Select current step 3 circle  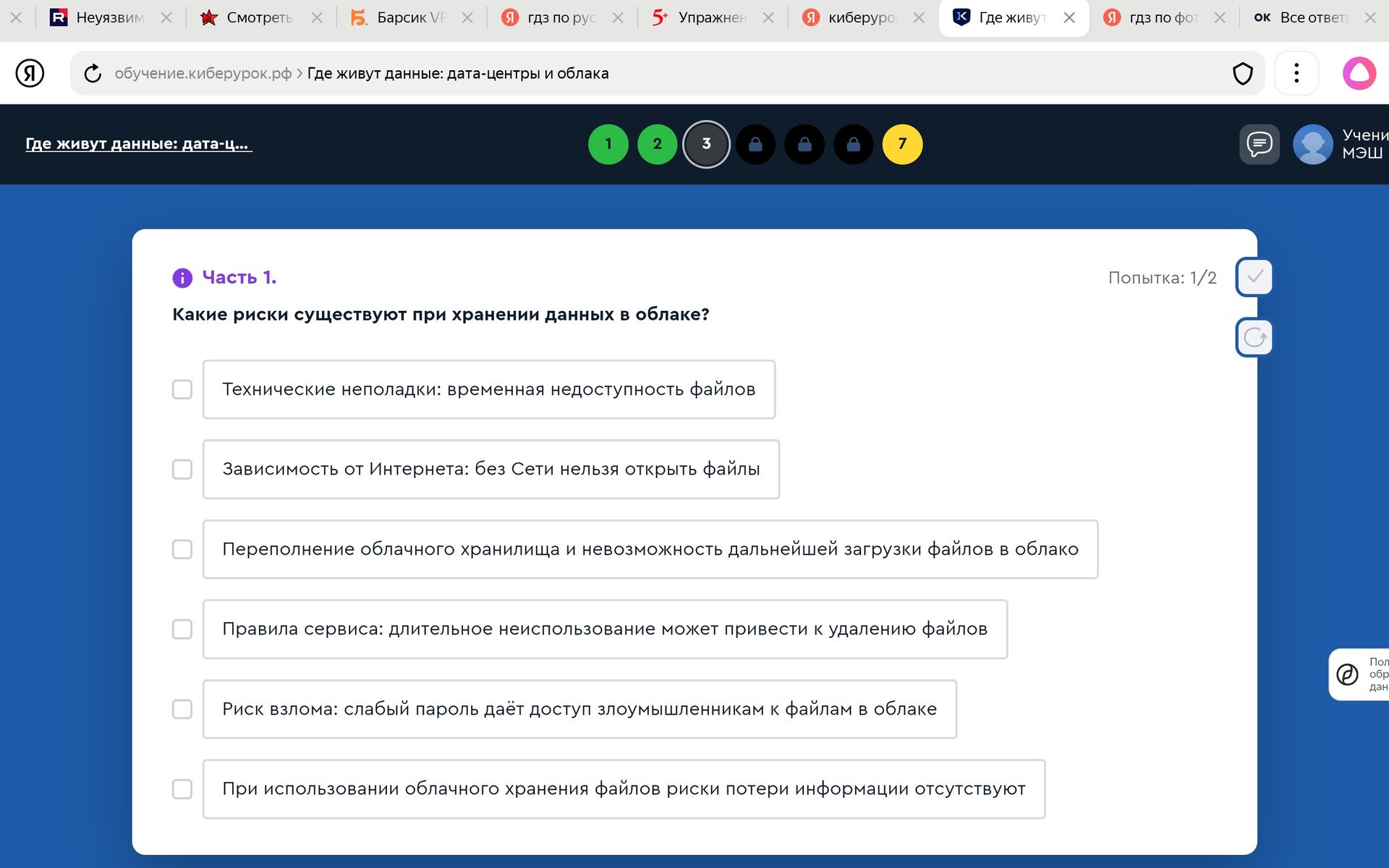[707, 144]
